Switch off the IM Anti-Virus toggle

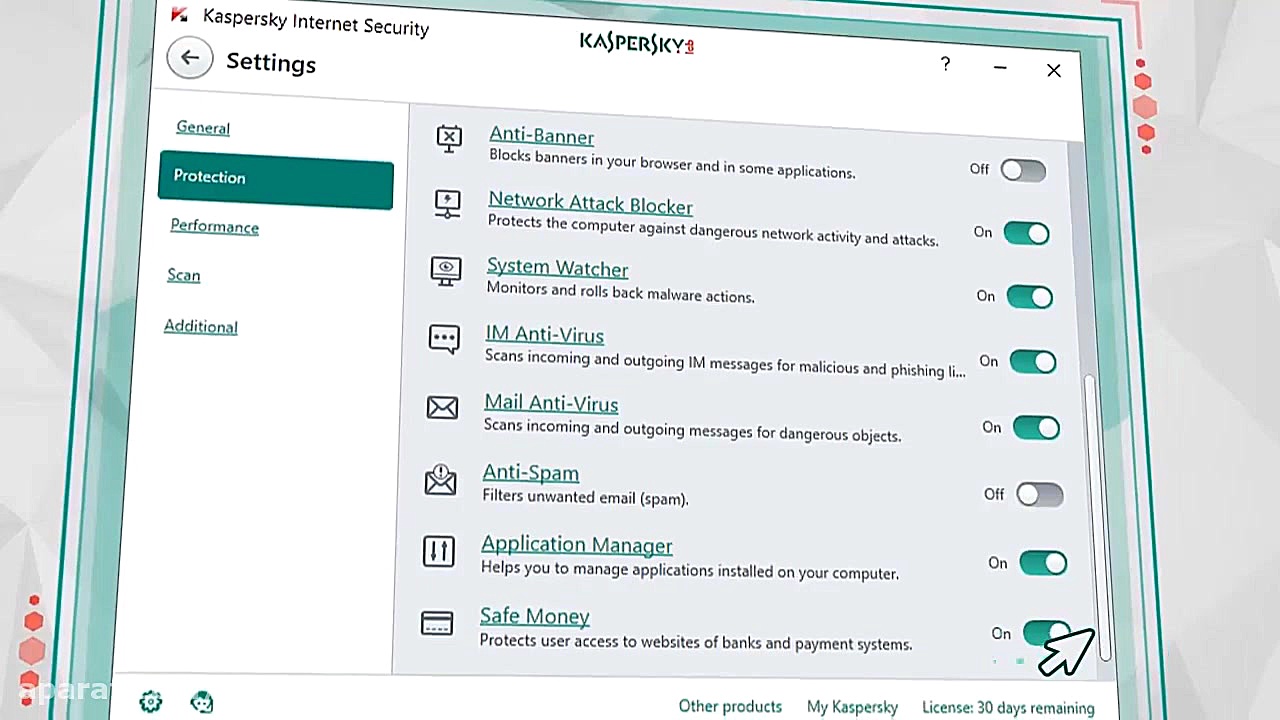pyautogui.click(x=1033, y=362)
